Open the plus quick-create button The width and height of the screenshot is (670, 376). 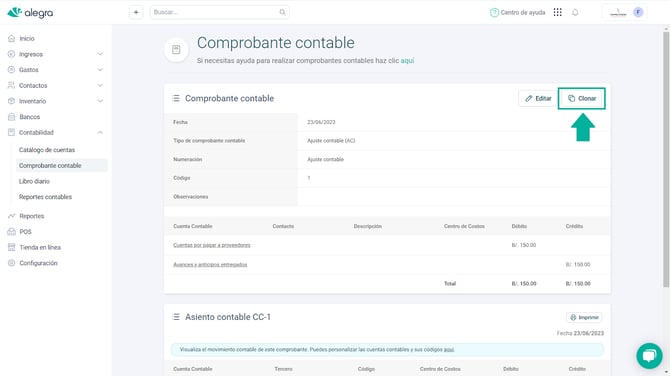click(x=136, y=12)
